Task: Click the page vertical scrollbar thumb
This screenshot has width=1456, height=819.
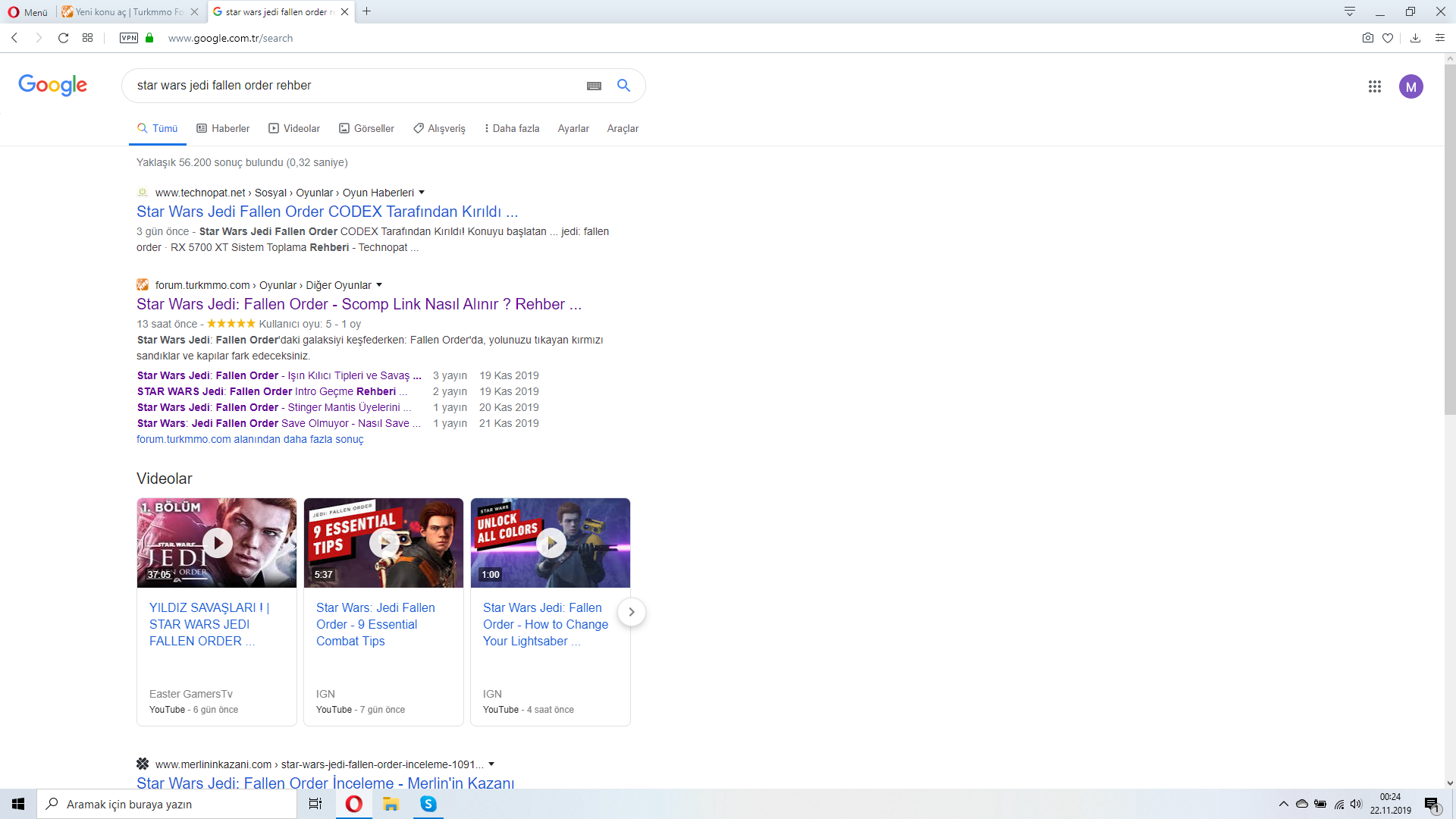Action: coord(1450,239)
